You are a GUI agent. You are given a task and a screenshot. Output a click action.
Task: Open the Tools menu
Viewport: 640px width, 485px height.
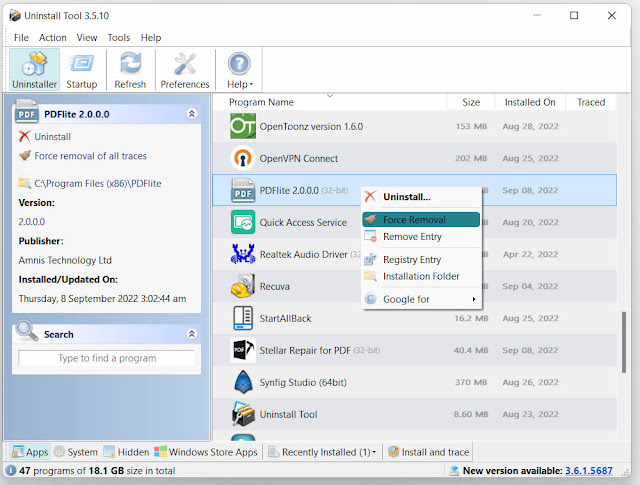119,38
